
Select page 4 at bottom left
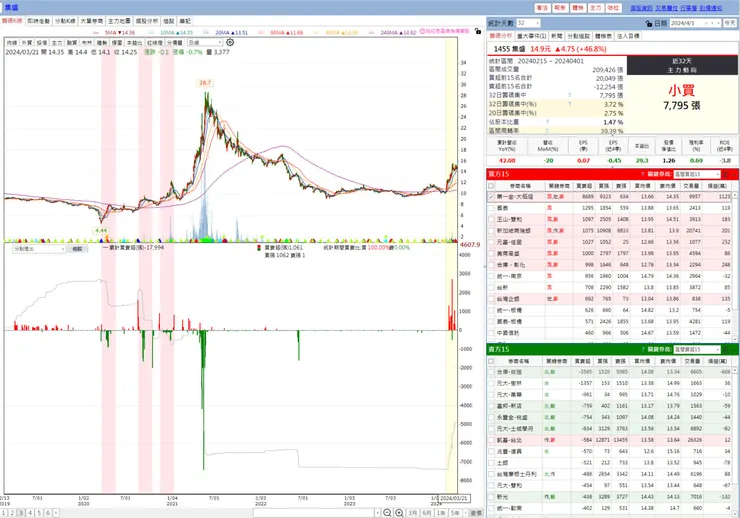point(30,513)
